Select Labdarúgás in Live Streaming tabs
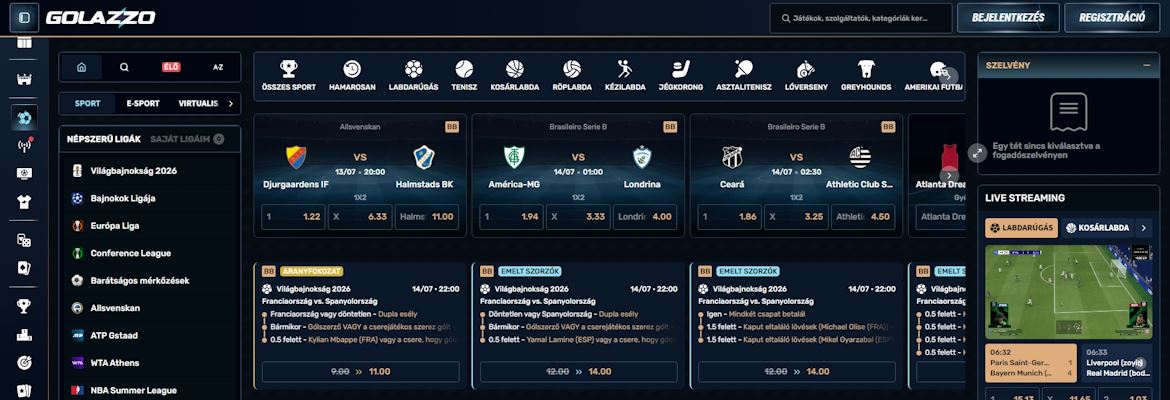The width and height of the screenshot is (1170, 400). click(1022, 228)
